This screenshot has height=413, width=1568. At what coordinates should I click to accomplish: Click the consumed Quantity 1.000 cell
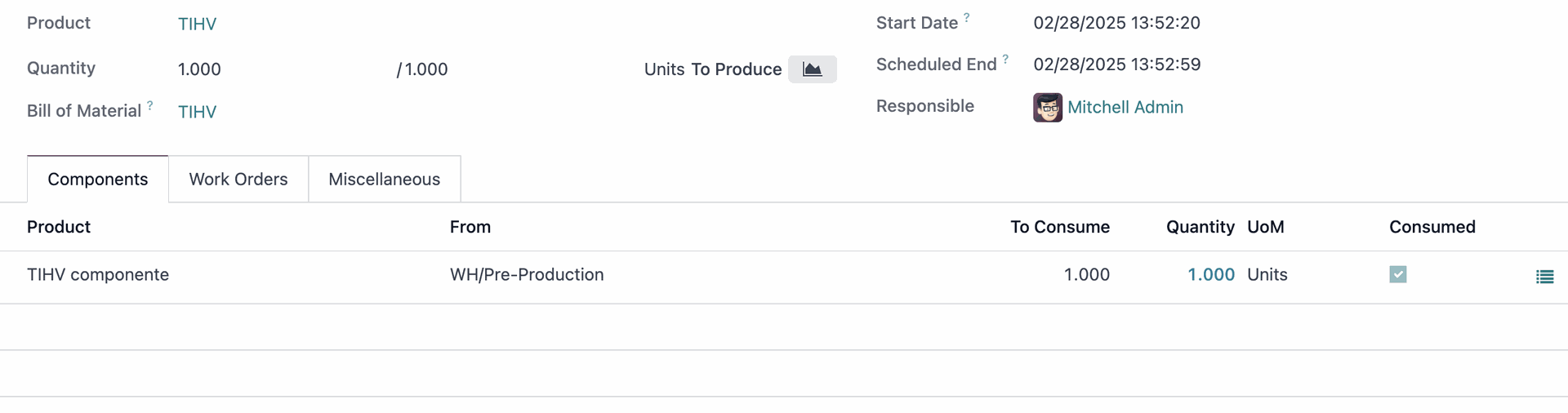coord(1210,274)
